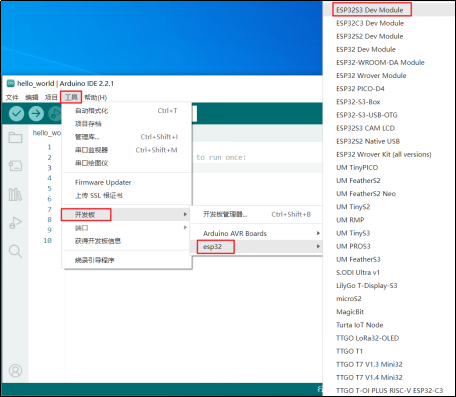Select Turta IoT Node board
Viewport: 456px width, 397px height.
pos(389,325)
